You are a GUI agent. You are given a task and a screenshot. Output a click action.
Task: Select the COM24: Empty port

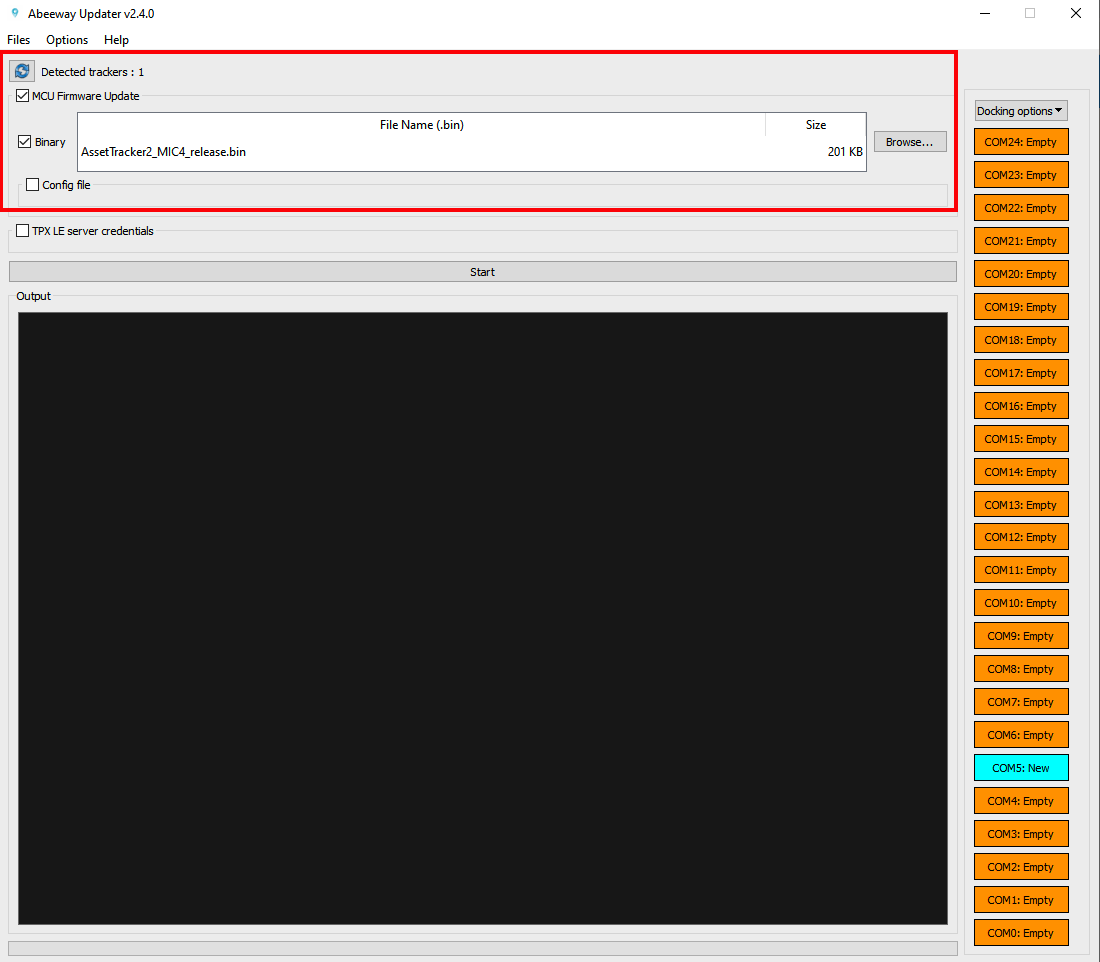click(x=1021, y=142)
